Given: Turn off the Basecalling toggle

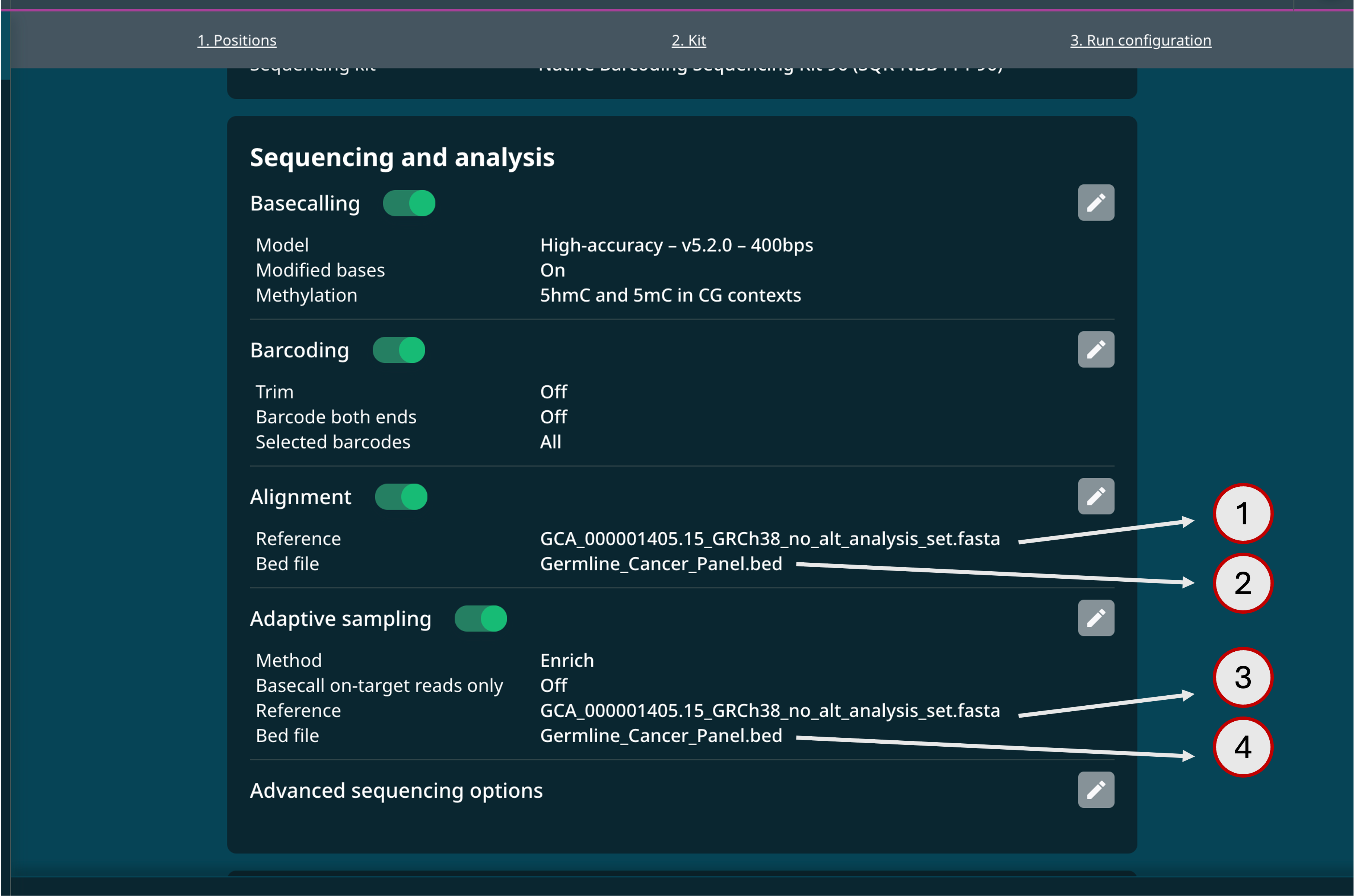Looking at the screenshot, I should (x=409, y=203).
